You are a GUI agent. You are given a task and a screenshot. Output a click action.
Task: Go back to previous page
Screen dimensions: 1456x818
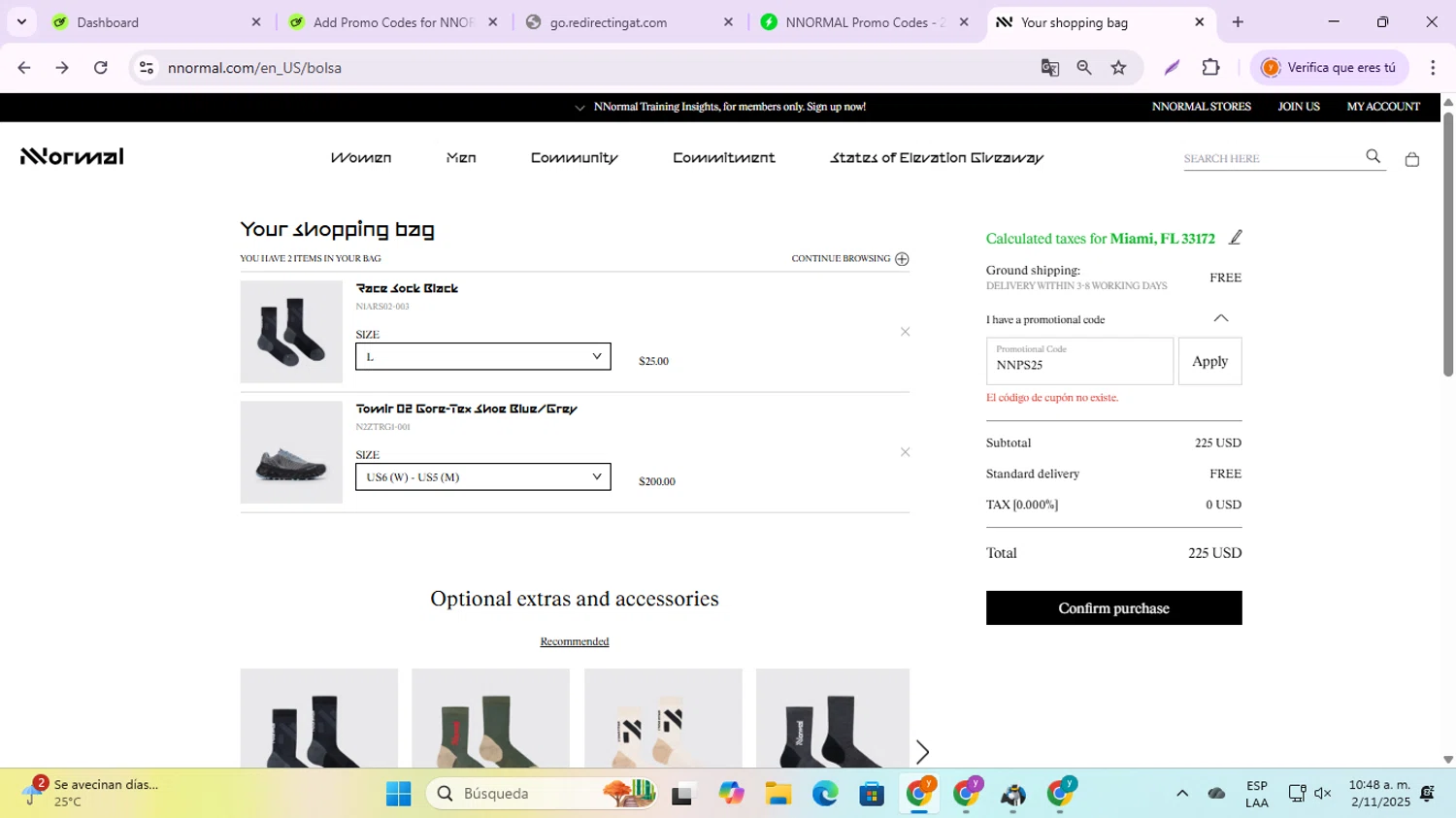[24, 68]
